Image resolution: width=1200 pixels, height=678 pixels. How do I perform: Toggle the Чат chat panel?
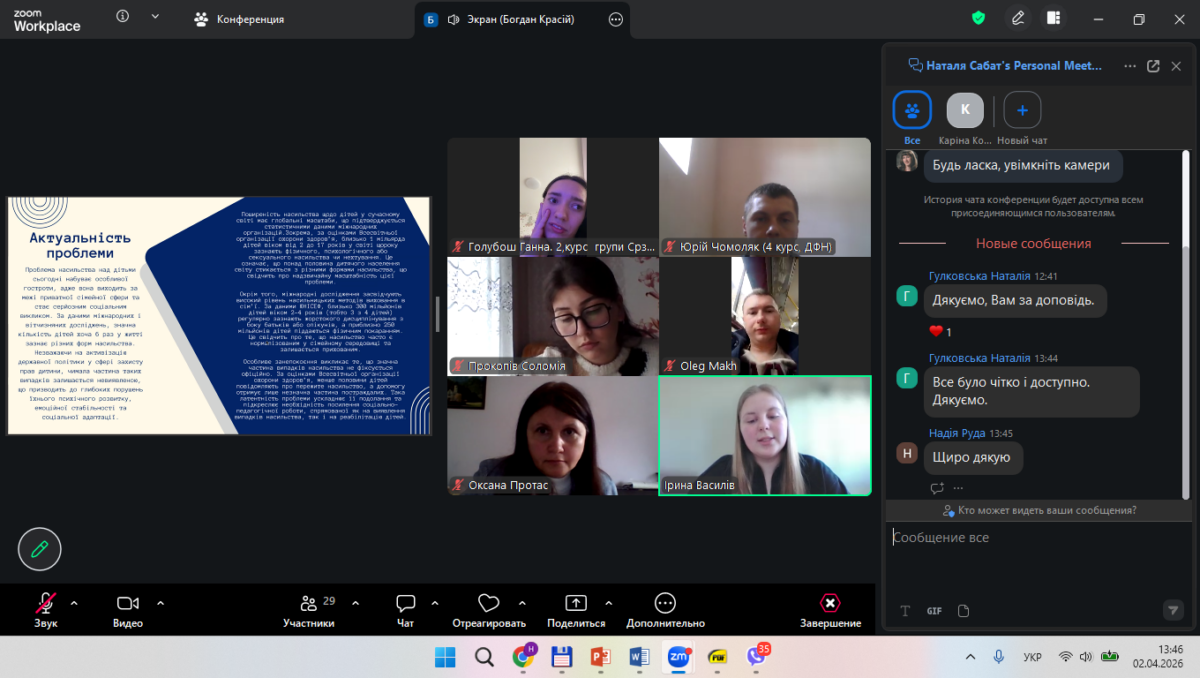(405, 603)
